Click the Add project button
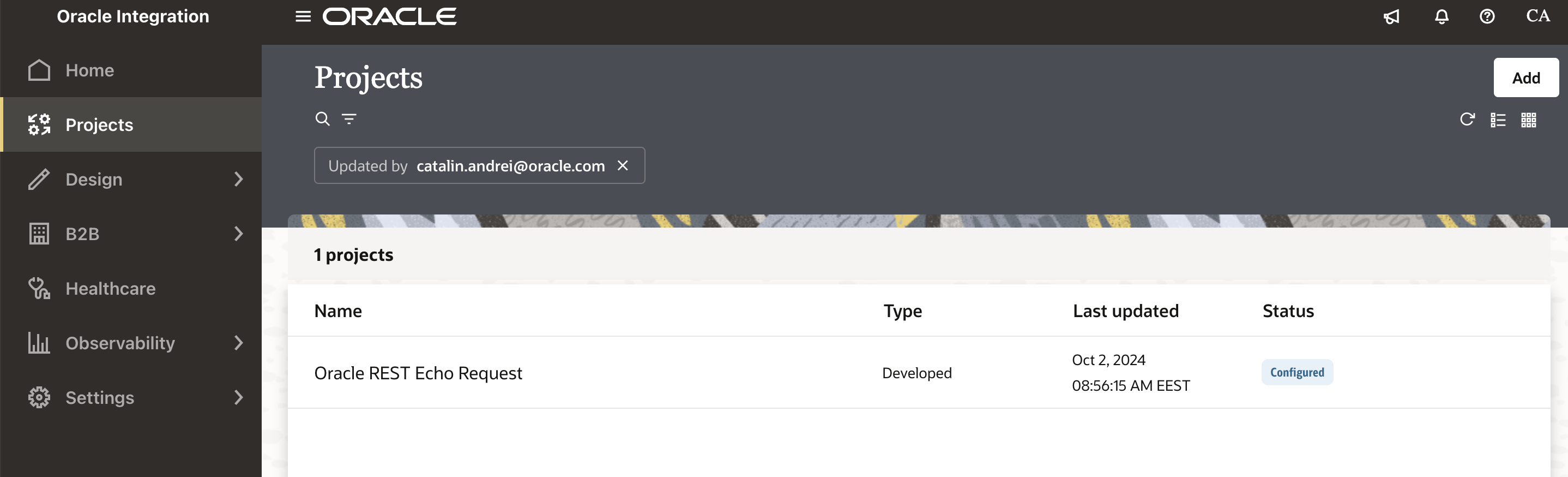Screen dimensions: 1568x477 click(x=1525, y=78)
